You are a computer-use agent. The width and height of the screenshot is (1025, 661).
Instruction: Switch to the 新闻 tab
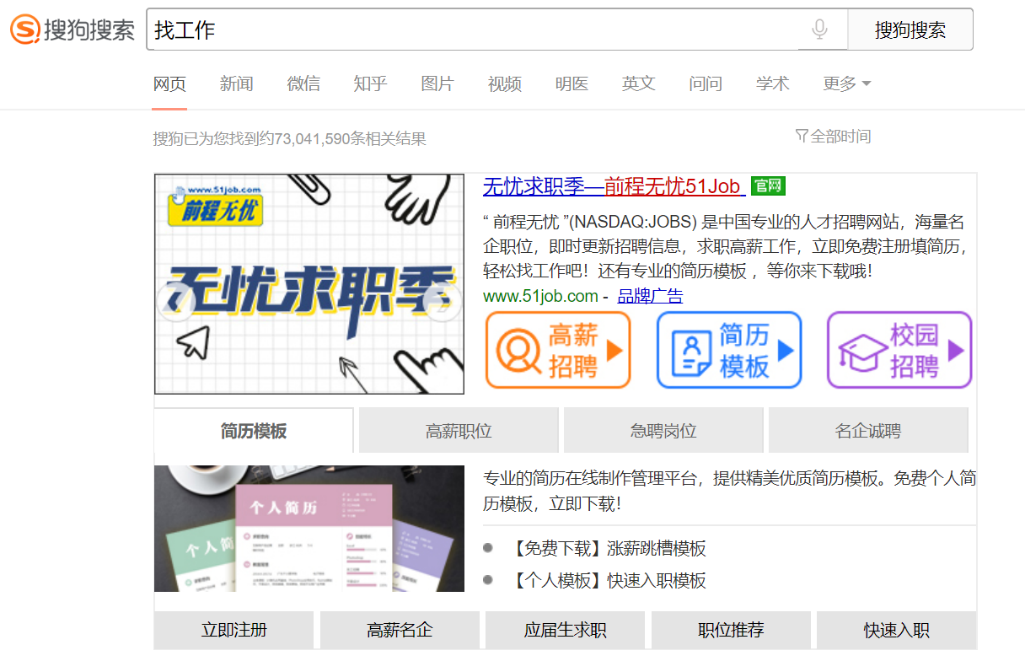tap(237, 84)
